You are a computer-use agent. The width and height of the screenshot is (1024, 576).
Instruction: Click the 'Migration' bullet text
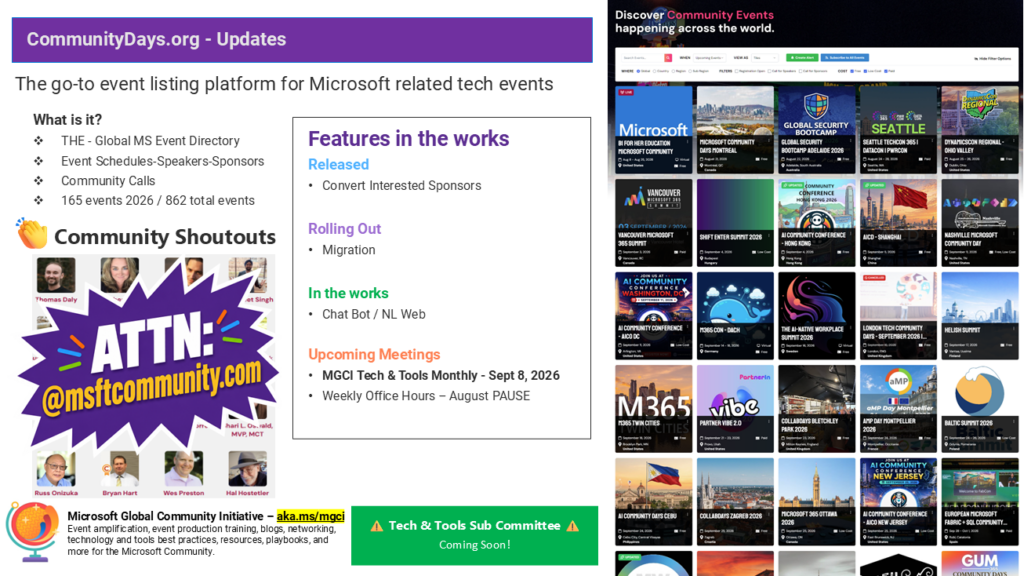[x=349, y=250]
